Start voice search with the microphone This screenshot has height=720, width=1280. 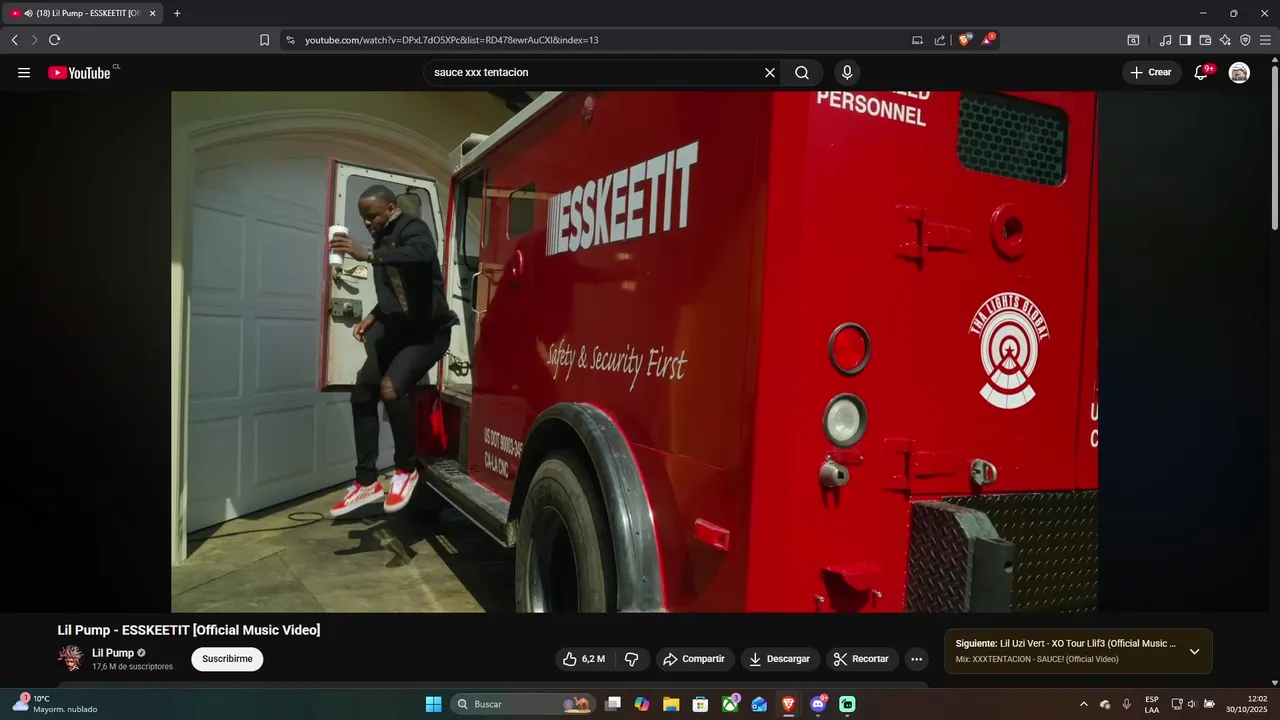click(x=847, y=73)
